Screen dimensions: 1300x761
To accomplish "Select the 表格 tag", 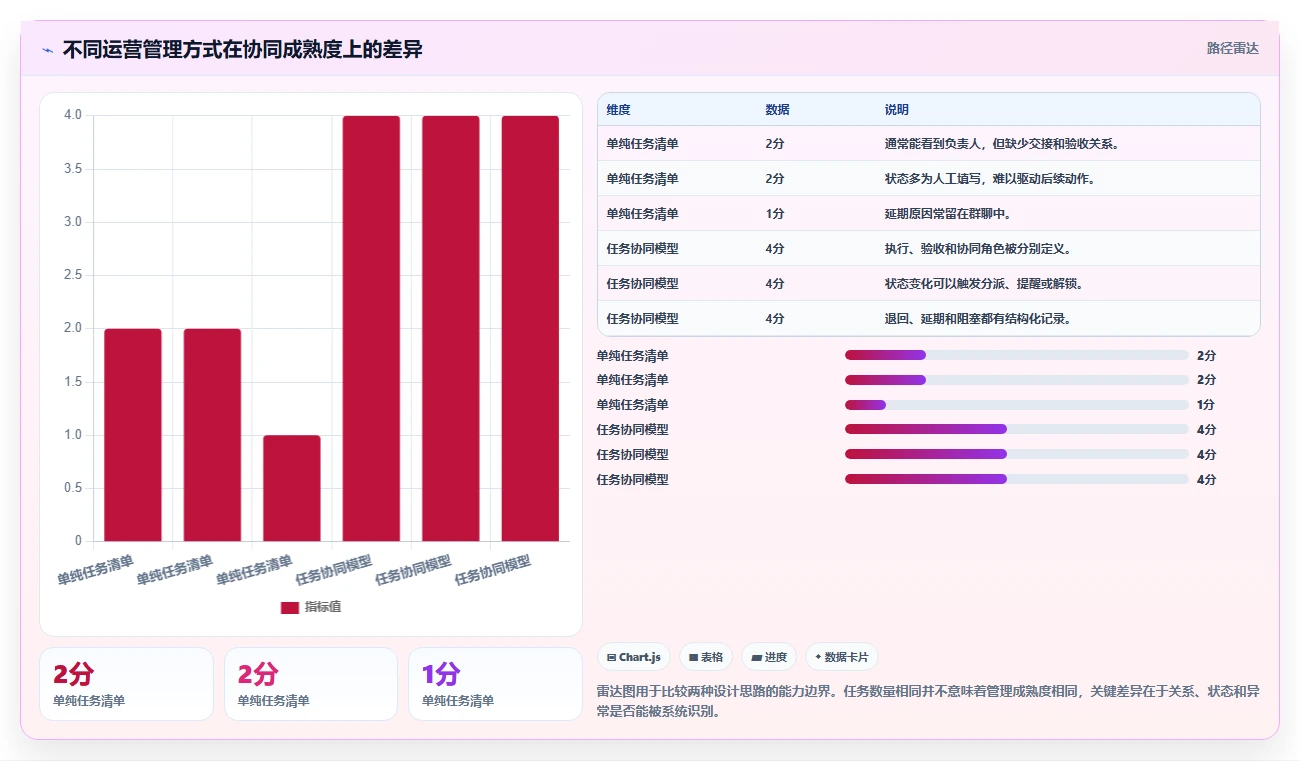I will [x=706, y=657].
